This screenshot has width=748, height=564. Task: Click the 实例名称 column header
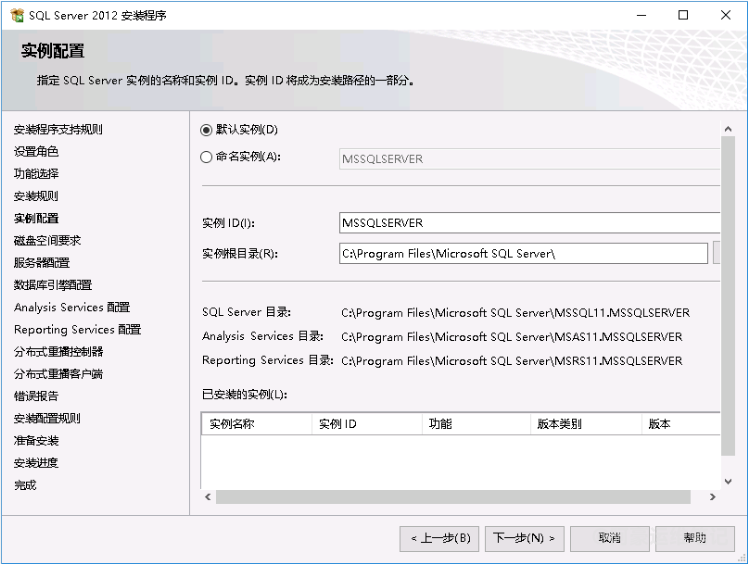point(256,424)
